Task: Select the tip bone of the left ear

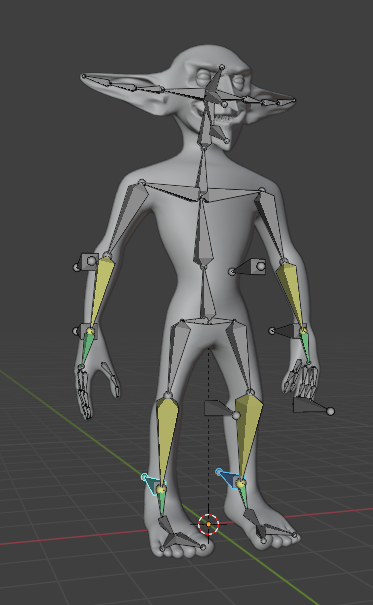Action: click(x=96, y=80)
